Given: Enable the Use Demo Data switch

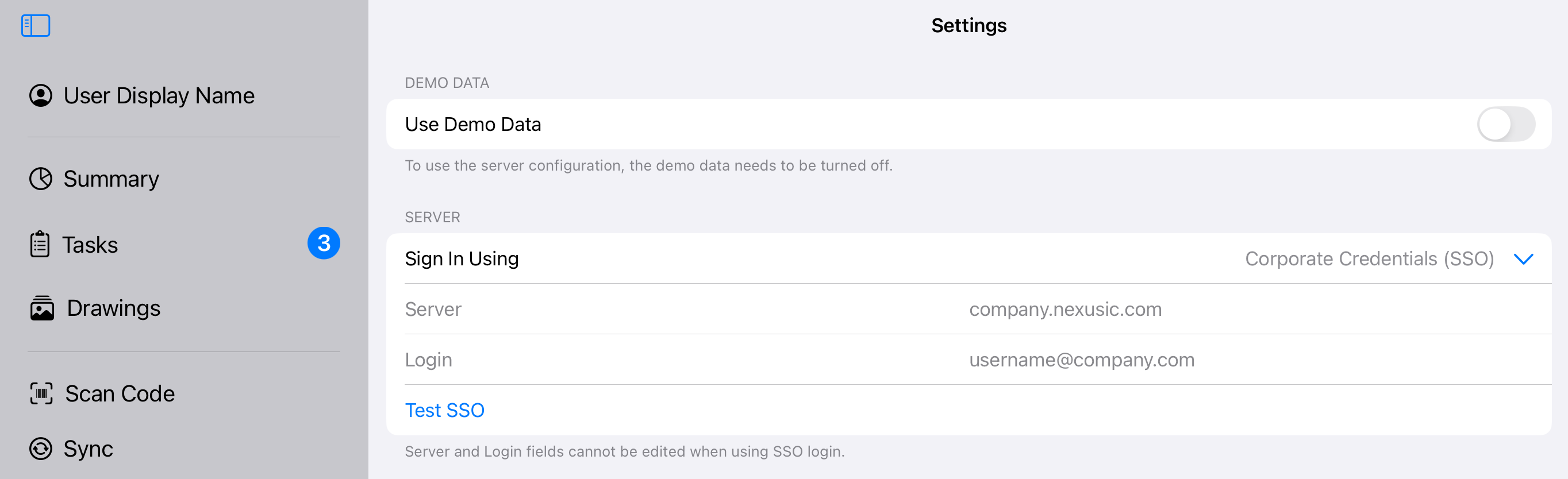Looking at the screenshot, I should point(1505,124).
